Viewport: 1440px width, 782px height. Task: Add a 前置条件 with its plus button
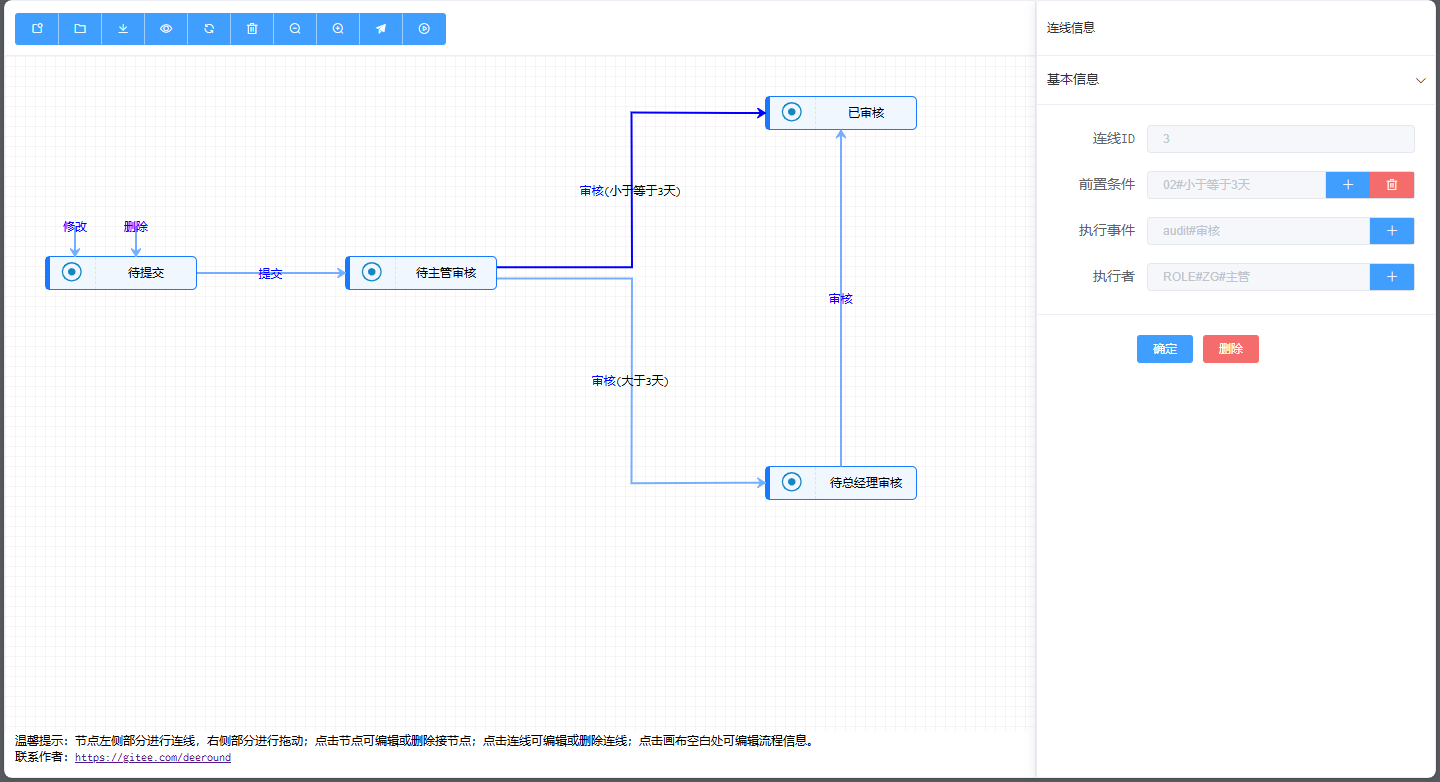[x=1348, y=185]
